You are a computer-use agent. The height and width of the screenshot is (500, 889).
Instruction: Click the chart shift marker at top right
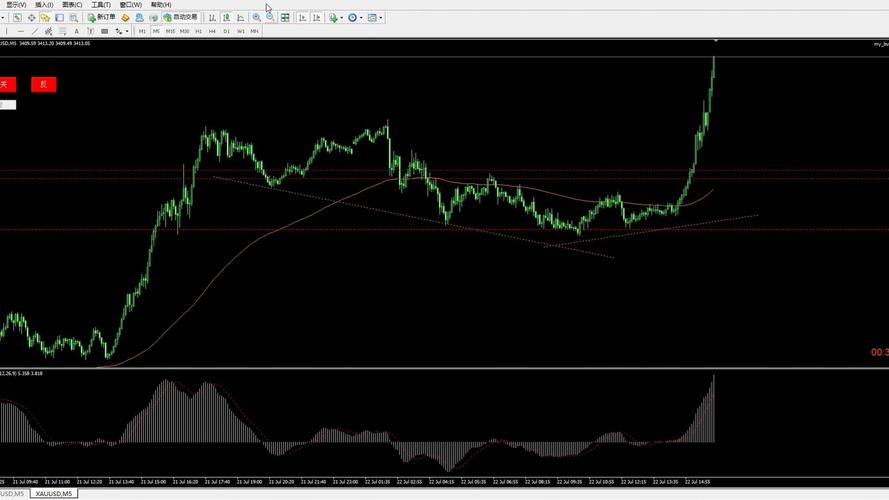pyautogui.click(x=716, y=41)
